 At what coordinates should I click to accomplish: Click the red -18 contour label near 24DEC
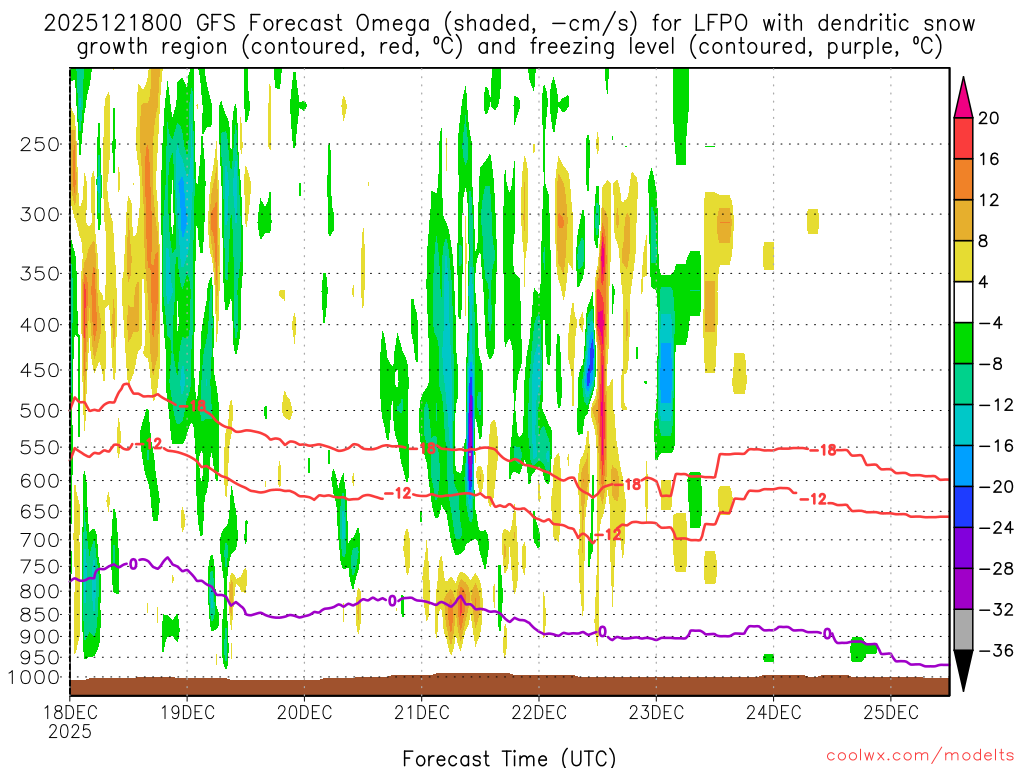pyautogui.click(x=823, y=450)
